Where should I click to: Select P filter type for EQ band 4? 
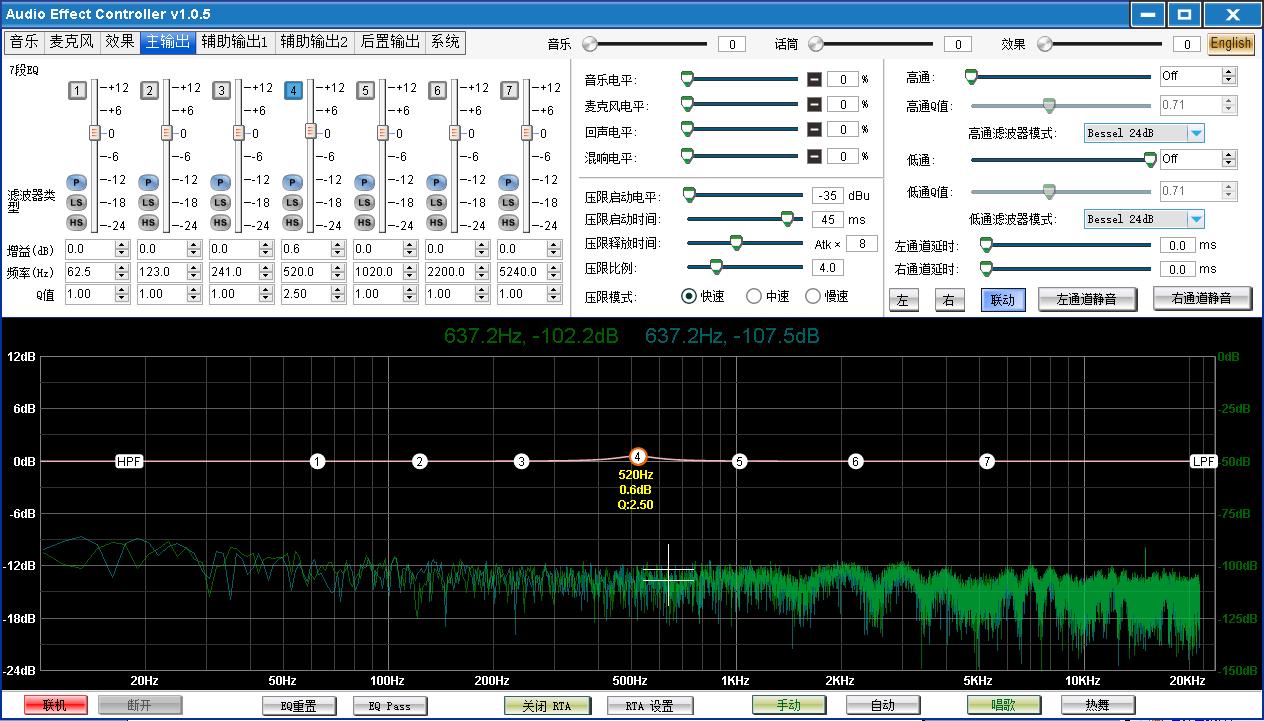[x=292, y=182]
